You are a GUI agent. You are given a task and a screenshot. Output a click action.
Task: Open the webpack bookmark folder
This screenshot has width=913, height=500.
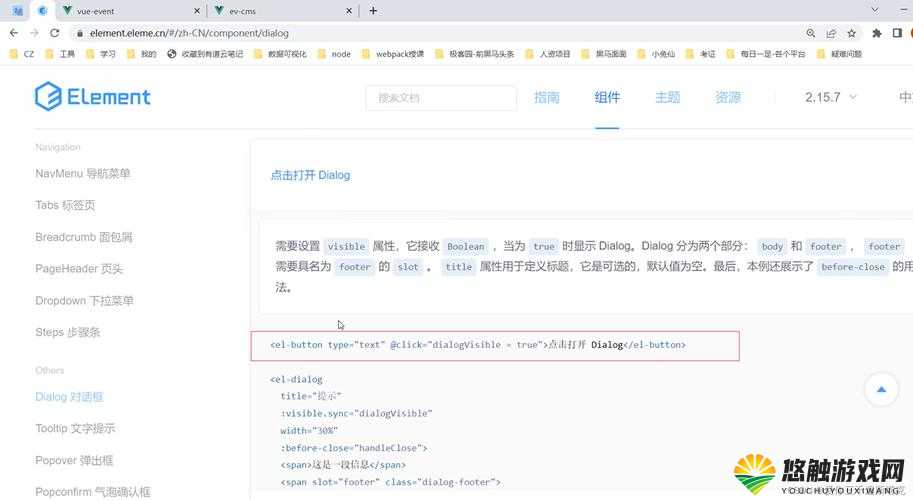click(x=393, y=54)
